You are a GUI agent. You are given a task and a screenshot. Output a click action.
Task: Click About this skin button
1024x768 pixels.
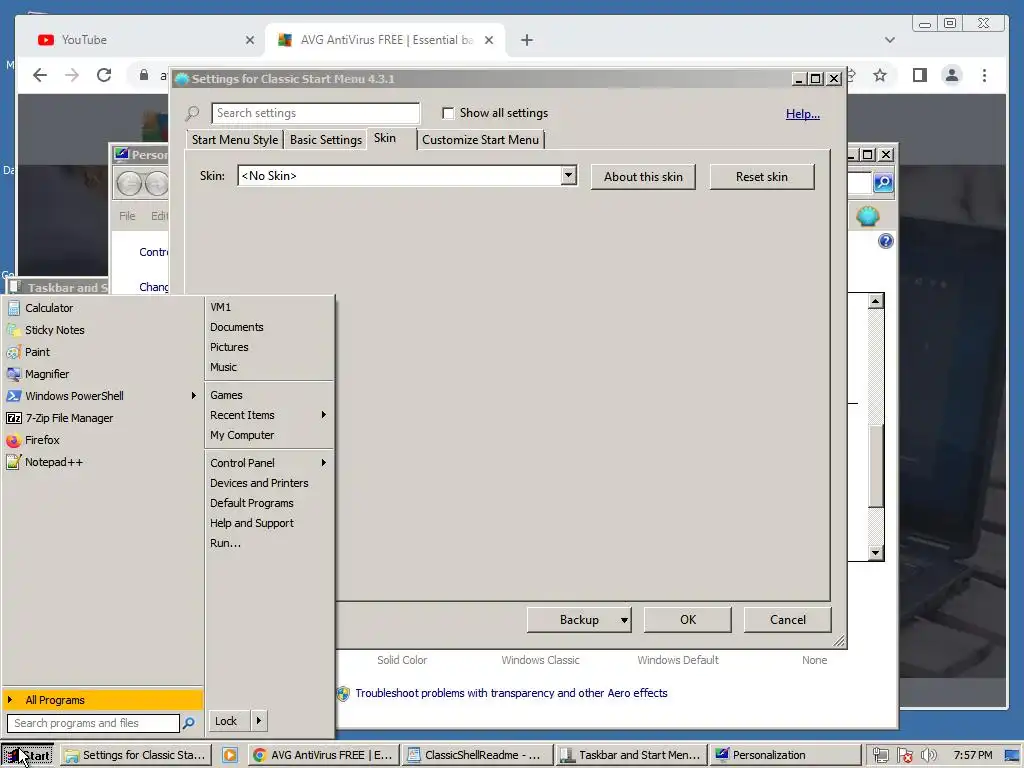[643, 177]
